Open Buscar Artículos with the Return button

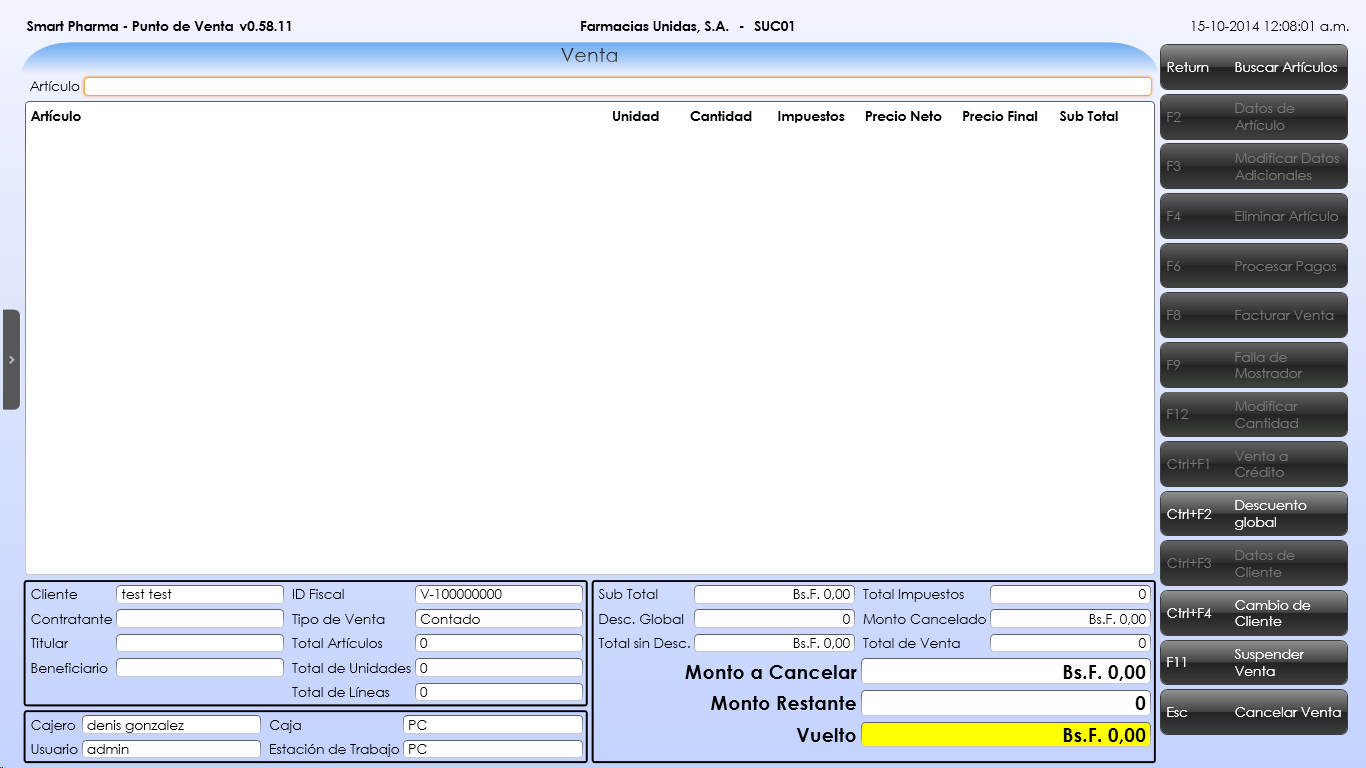pos(1253,67)
